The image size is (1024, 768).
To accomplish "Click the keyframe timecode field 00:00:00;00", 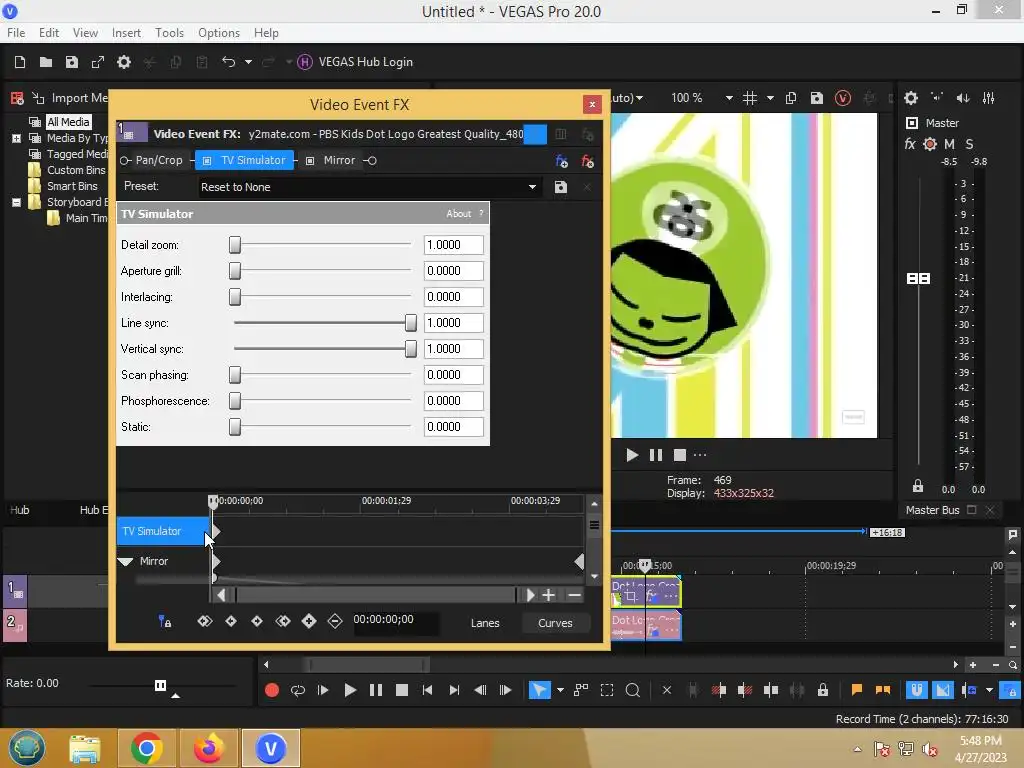I will pos(395,620).
